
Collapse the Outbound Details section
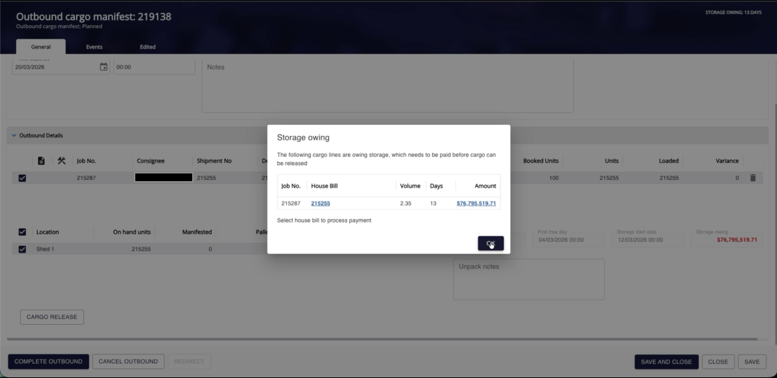pos(14,135)
